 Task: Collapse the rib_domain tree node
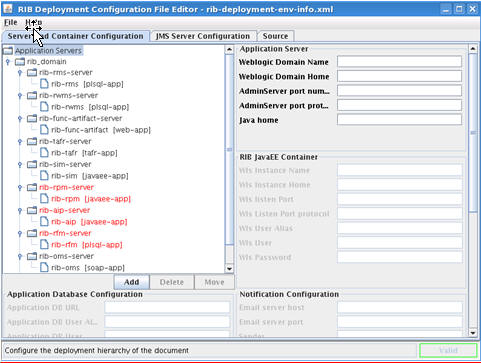pos(8,62)
